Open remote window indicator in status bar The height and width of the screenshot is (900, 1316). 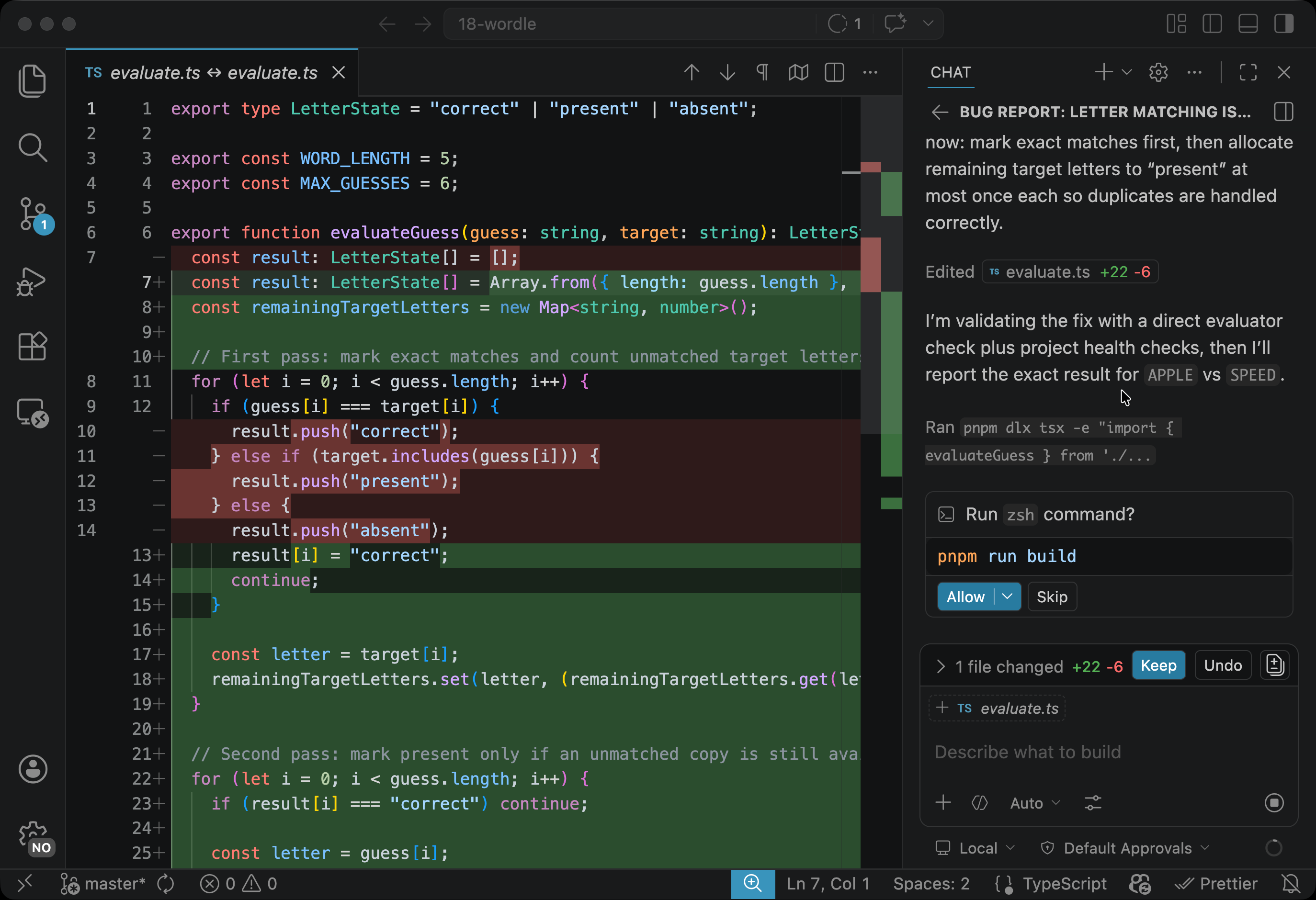click(x=25, y=884)
